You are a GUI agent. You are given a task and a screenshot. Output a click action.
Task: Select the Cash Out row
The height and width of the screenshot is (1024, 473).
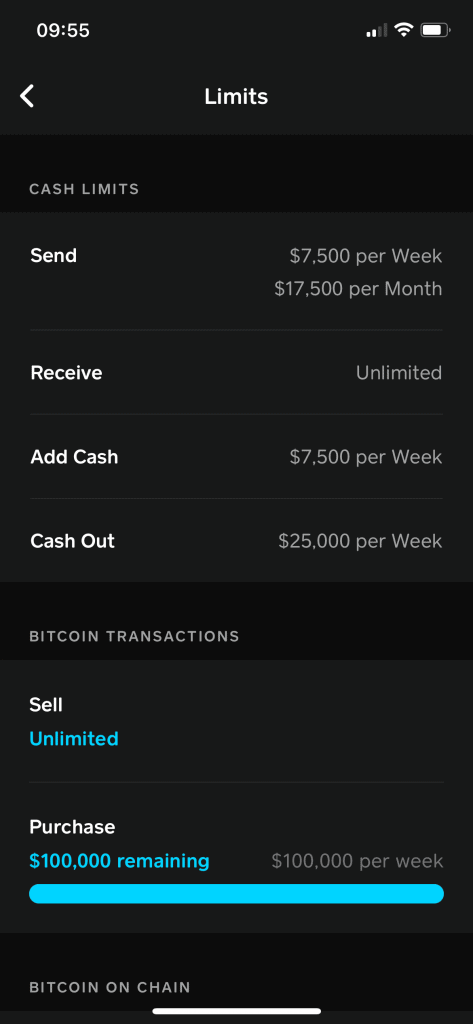click(x=236, y=541)
